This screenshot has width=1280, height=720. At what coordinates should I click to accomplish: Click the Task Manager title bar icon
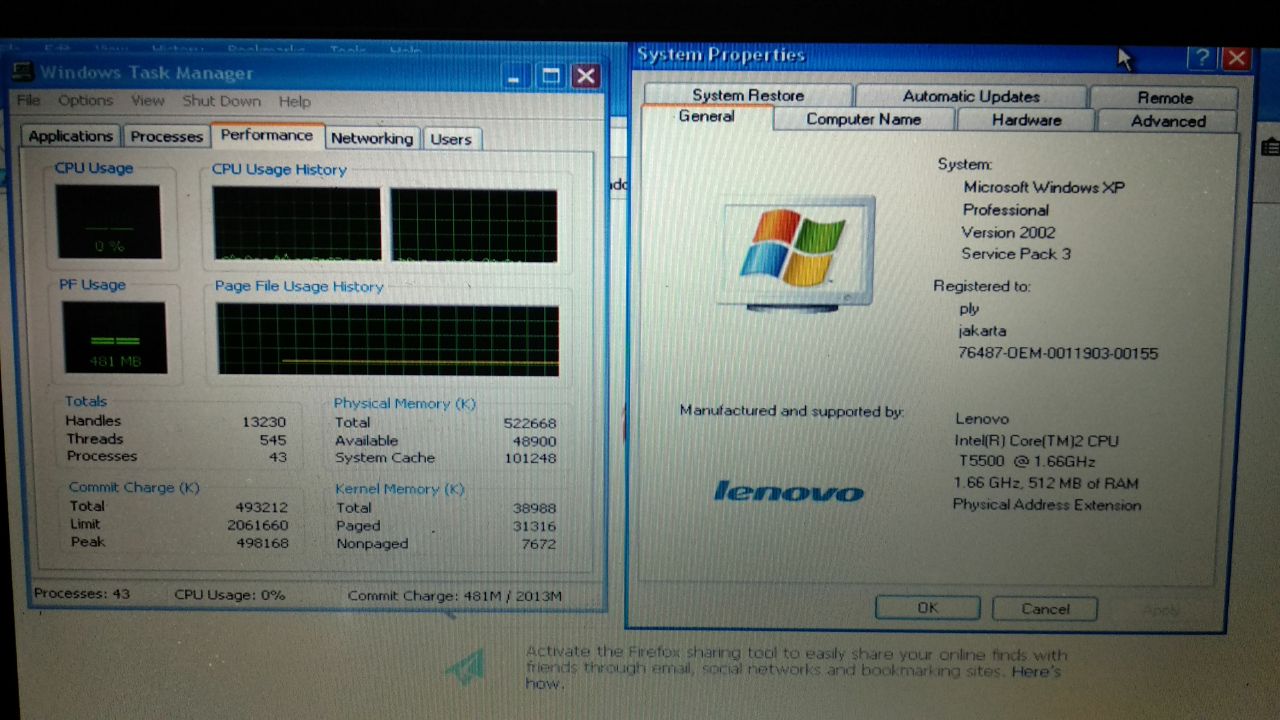(x=22, y=72)
